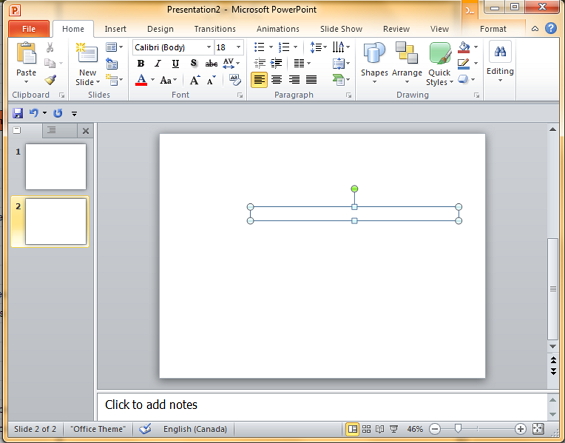Click the Paste clipboard icon

pyautogui.click(x=26, y=53)
